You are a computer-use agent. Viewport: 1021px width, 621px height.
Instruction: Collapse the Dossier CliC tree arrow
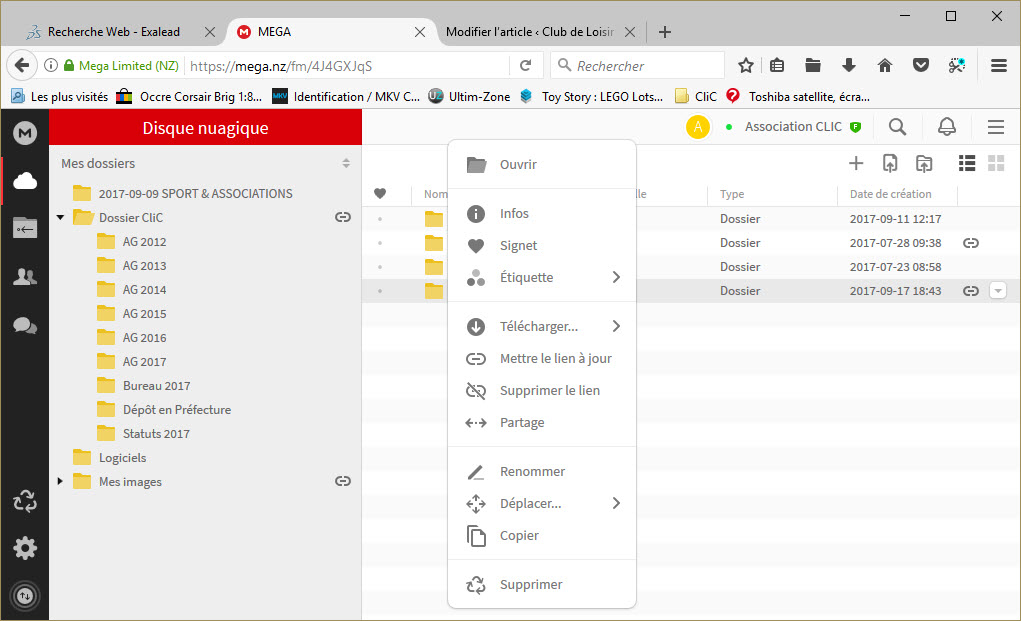[x=61, y=217]
